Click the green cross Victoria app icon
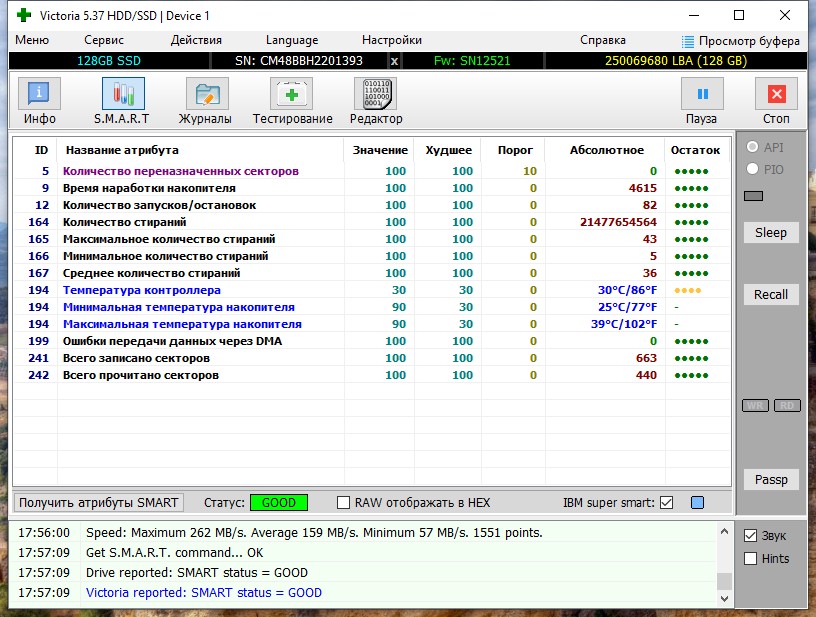The width and height of the screenshot is (816, 617). pyautogui.click(x=23, y=15)
